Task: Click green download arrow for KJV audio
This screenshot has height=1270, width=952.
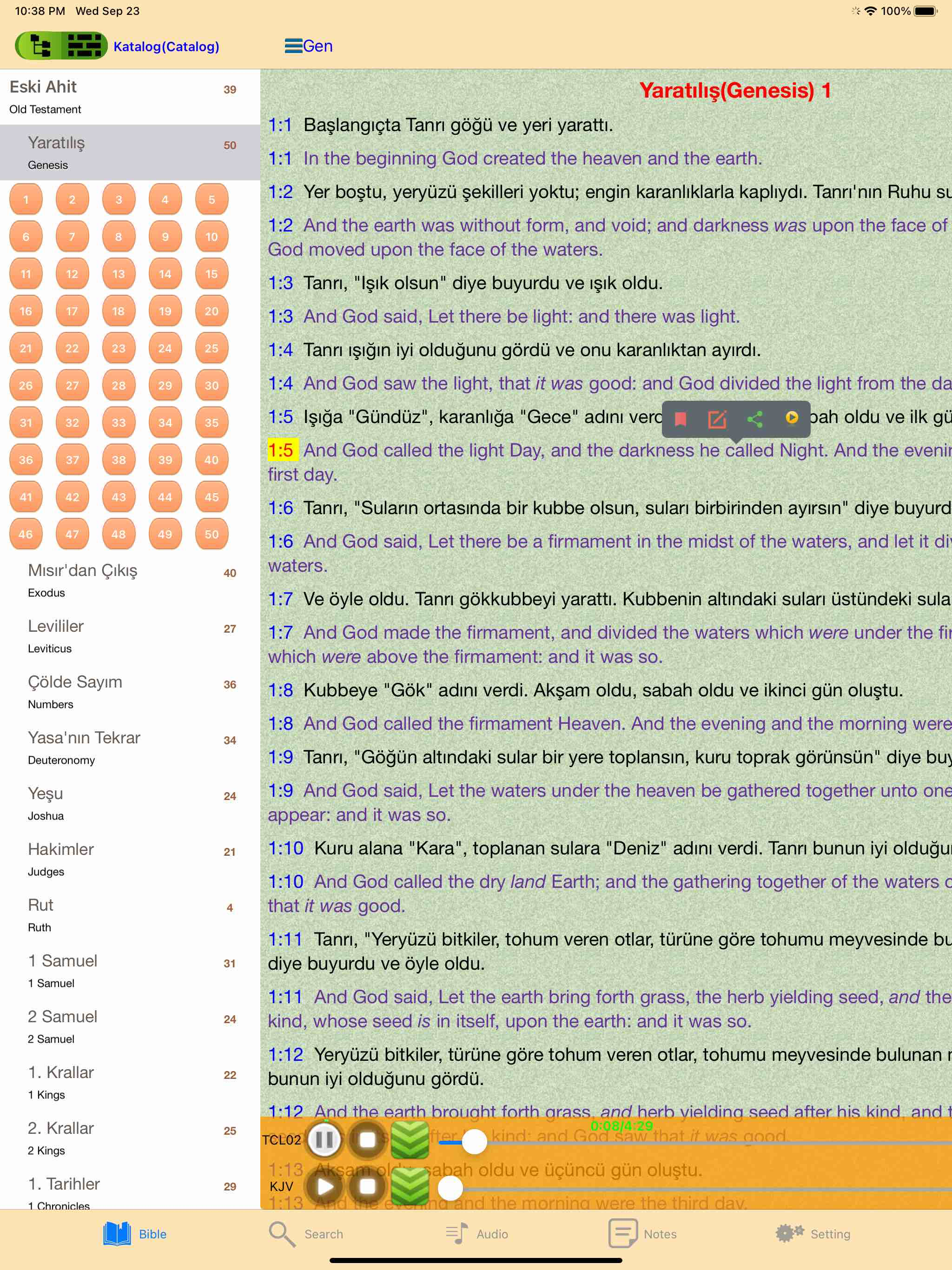Action: pos(410,1186)
